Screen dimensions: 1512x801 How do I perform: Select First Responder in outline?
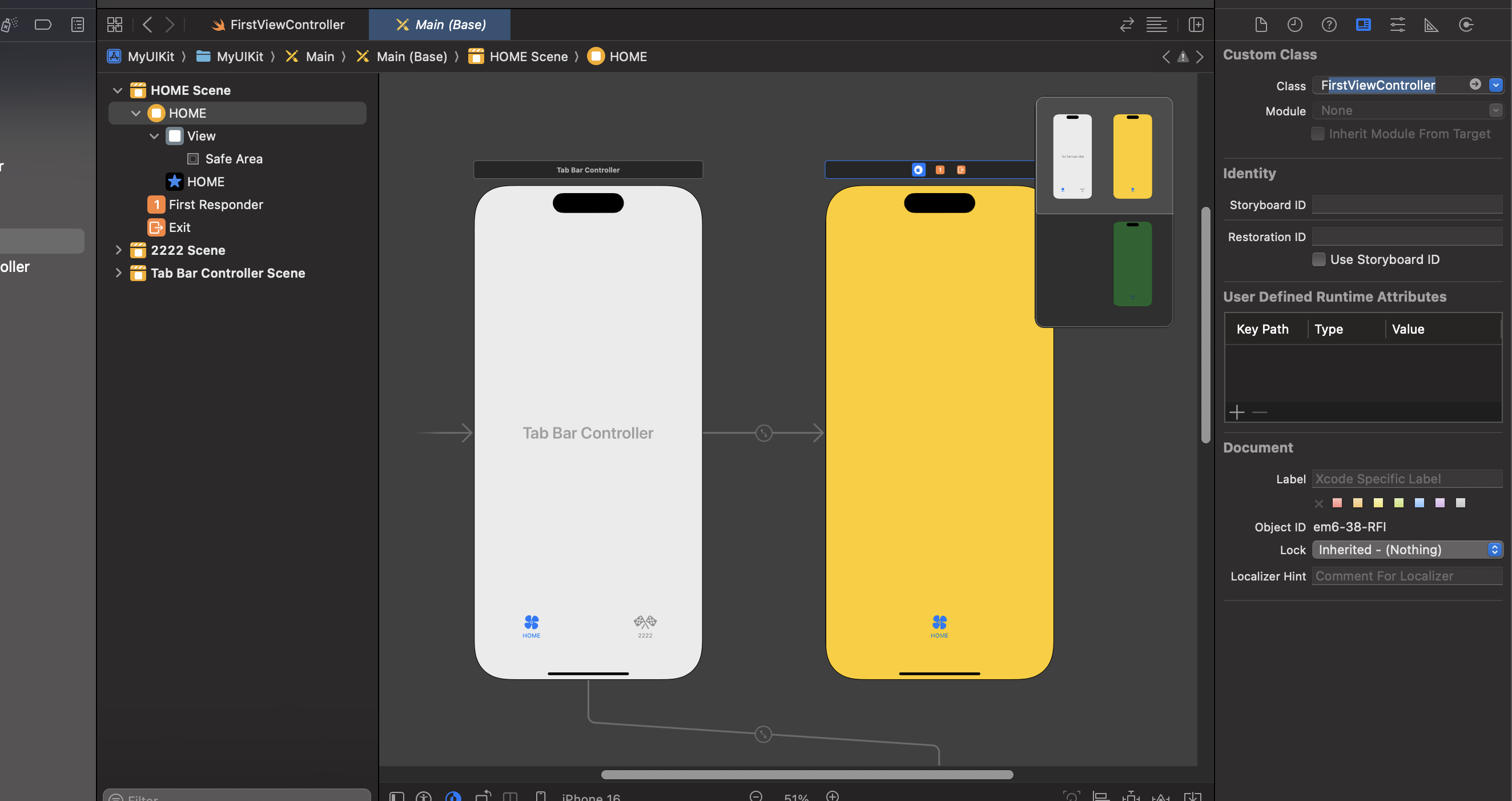(215, 205)
